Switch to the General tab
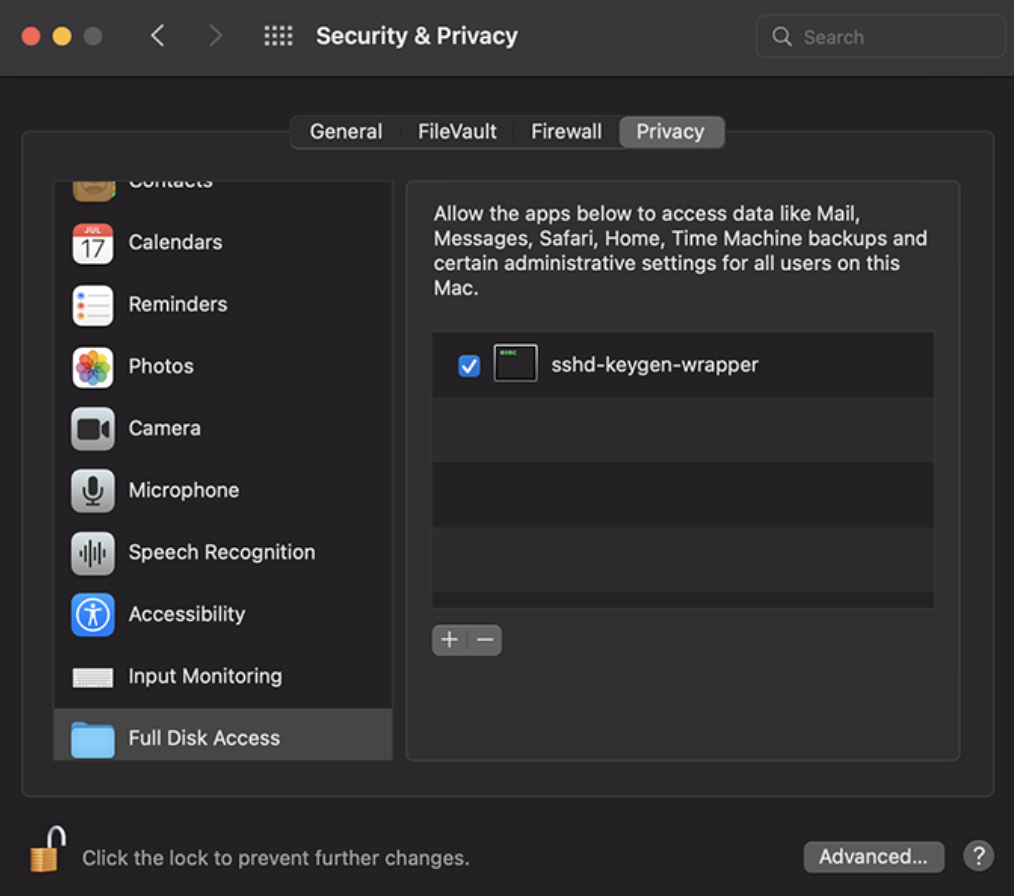 [345, 131]
